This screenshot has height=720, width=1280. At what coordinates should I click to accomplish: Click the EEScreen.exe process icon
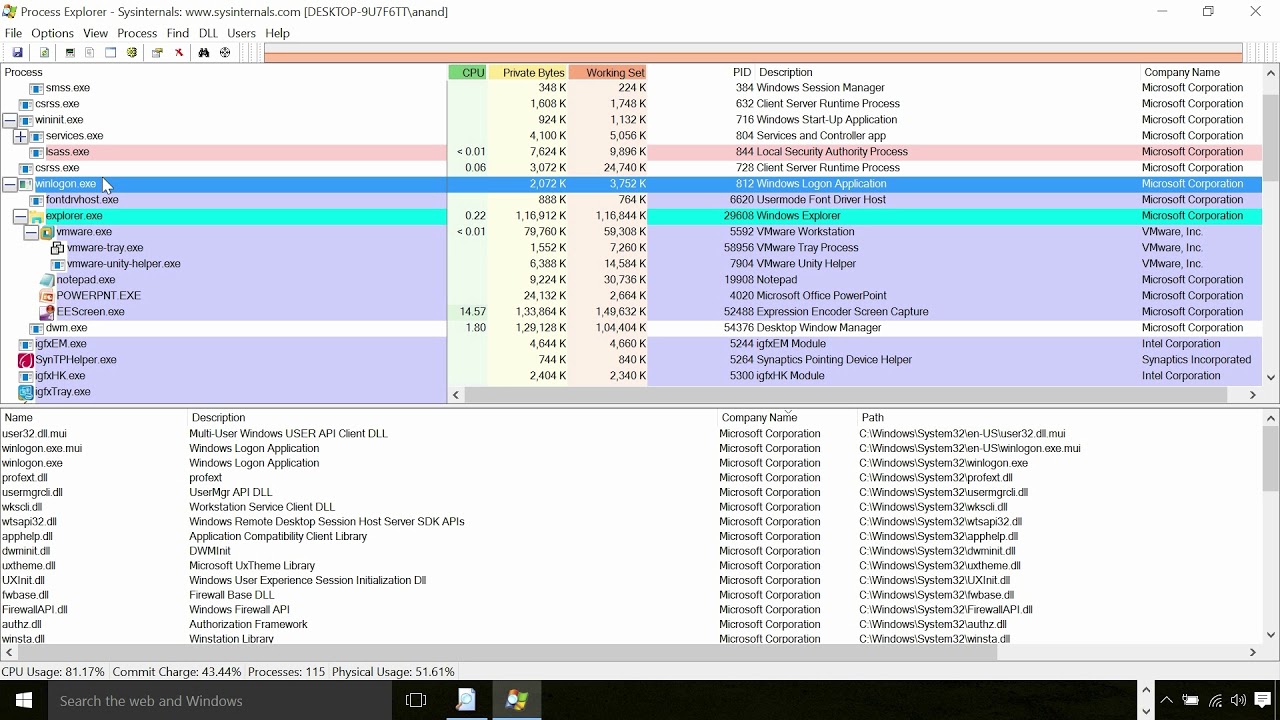(x=47, y=312)
